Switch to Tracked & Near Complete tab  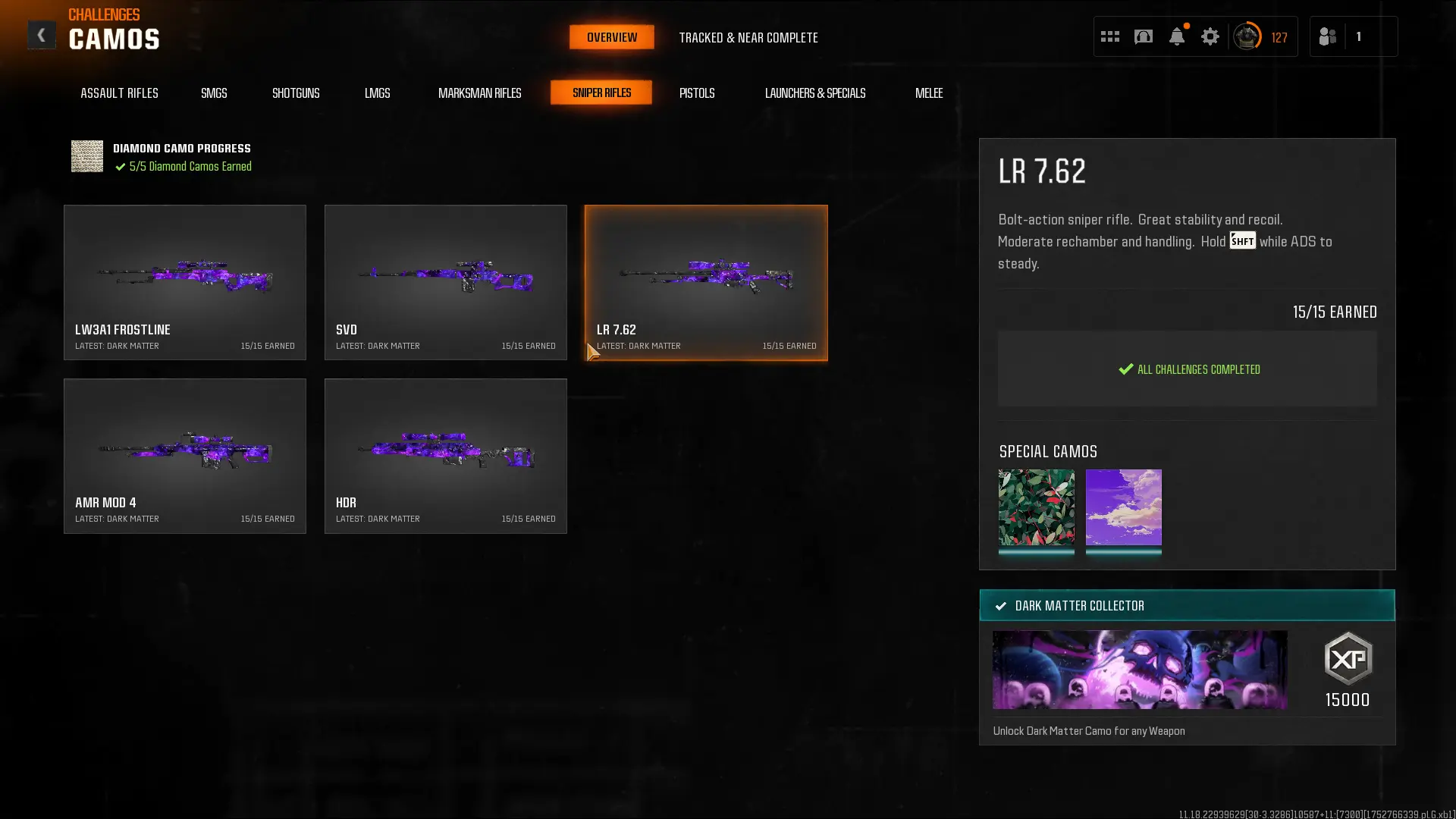point(748,37)
